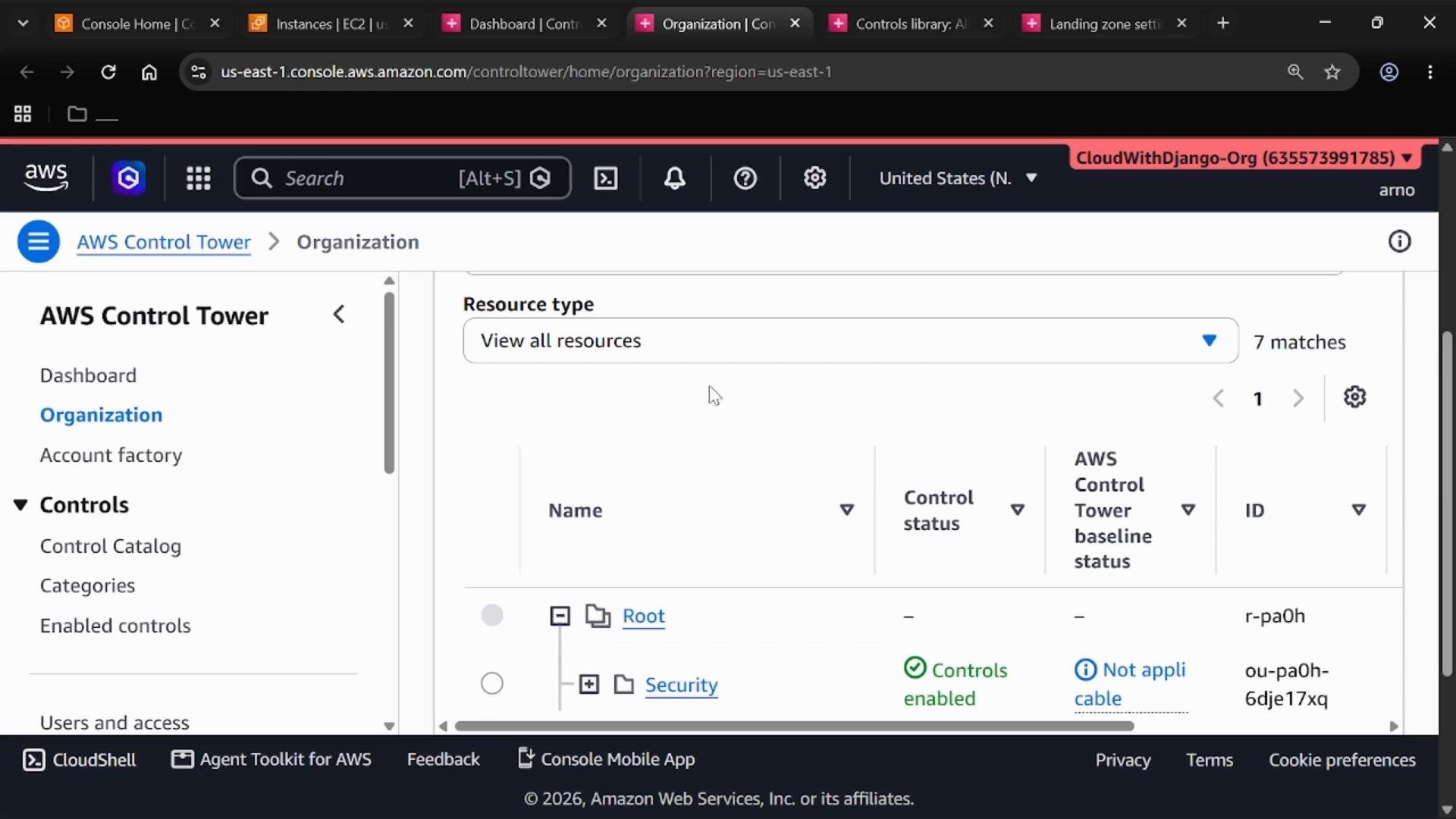The width and height of the screenshot is (1456, 819).
Task: Click the Security OU folder icon
Action: pos(624,685)
